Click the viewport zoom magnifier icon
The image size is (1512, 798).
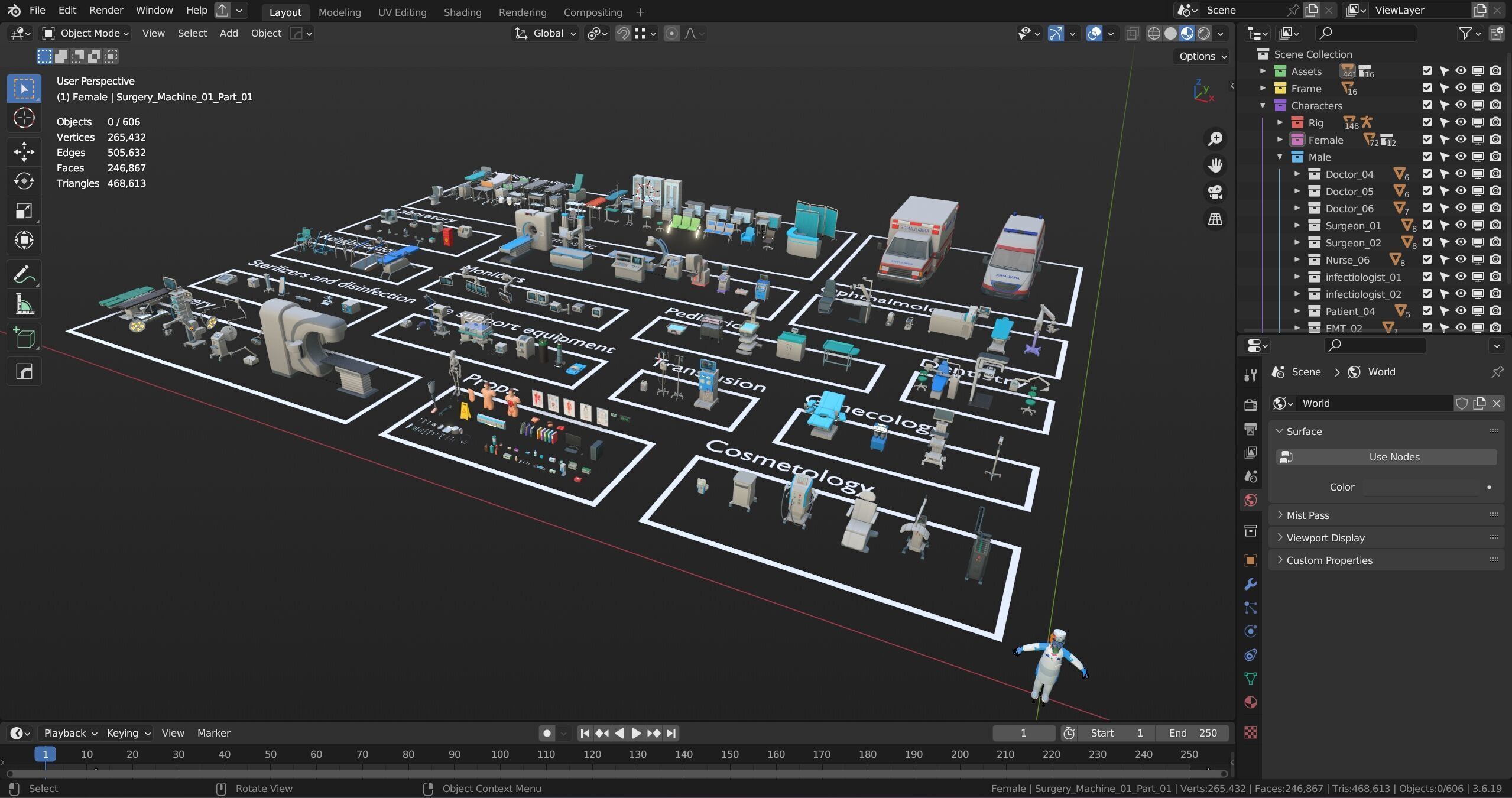1215,139
